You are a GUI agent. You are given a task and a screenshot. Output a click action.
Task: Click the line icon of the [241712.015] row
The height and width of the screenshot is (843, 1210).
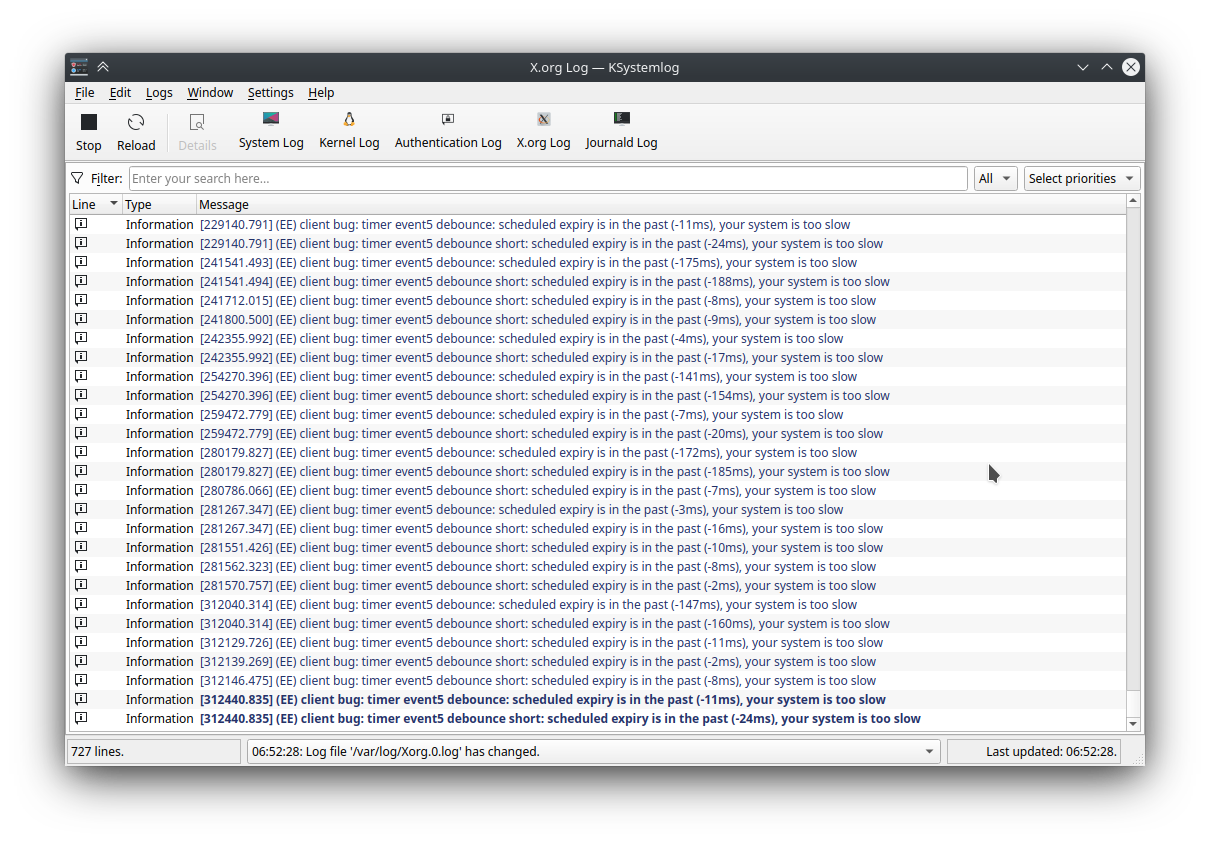pos(81,300)
